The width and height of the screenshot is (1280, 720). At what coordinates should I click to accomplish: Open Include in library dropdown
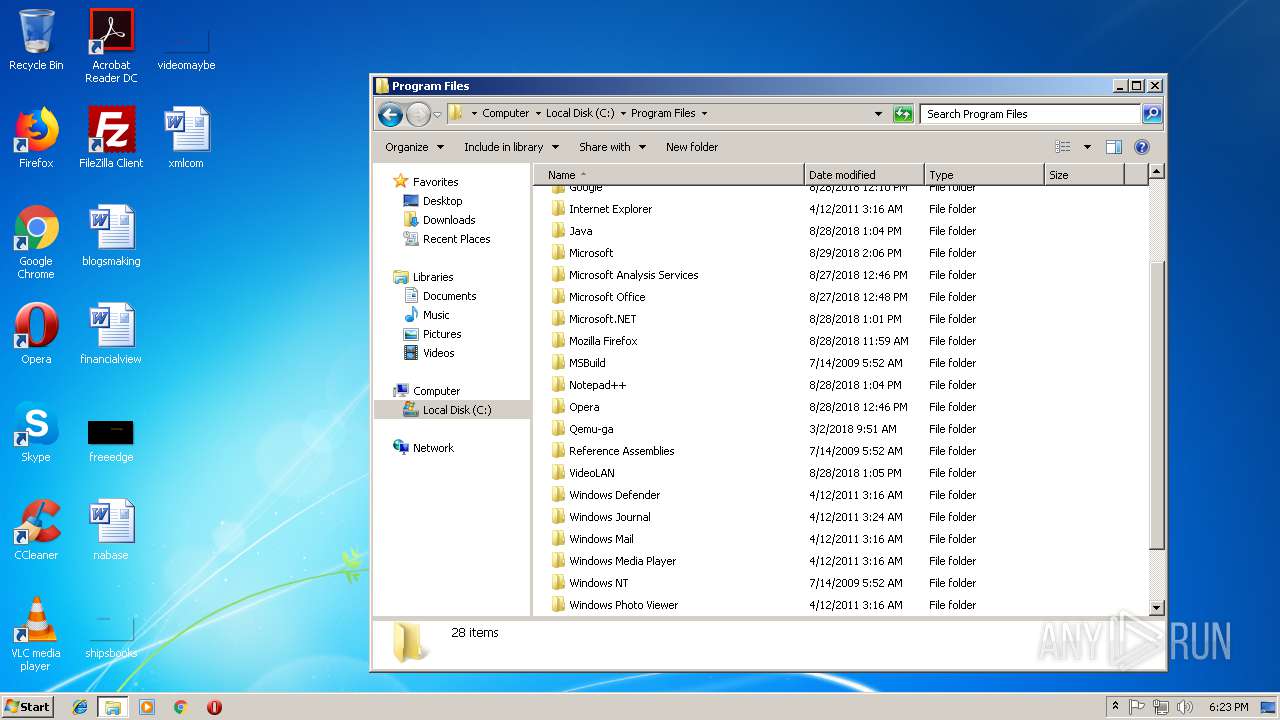point(511,147)
